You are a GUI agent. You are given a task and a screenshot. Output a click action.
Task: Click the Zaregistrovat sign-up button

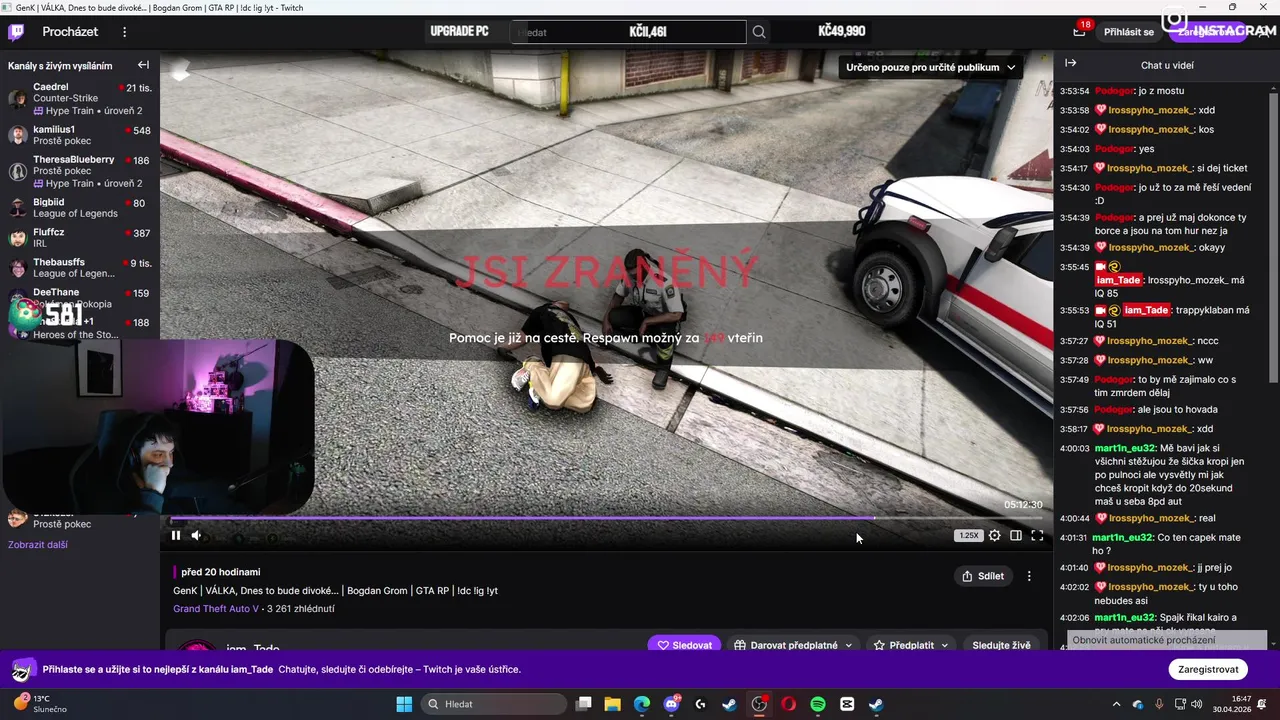pos(1208,669)
